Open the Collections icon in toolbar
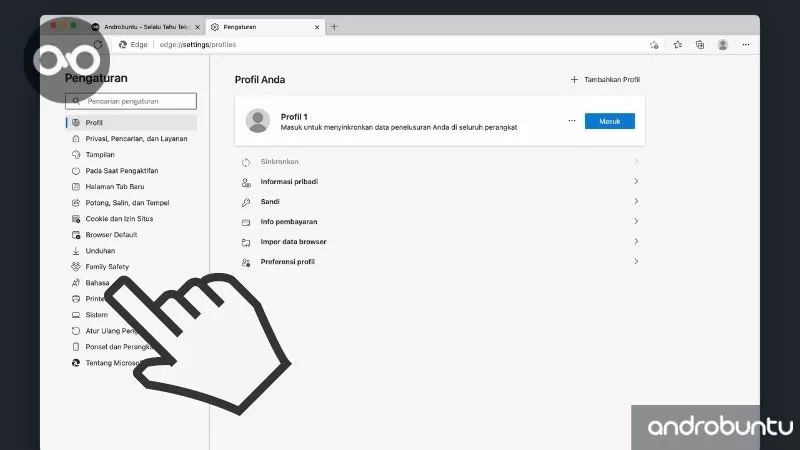800x450 pixels. pos(700,45)
